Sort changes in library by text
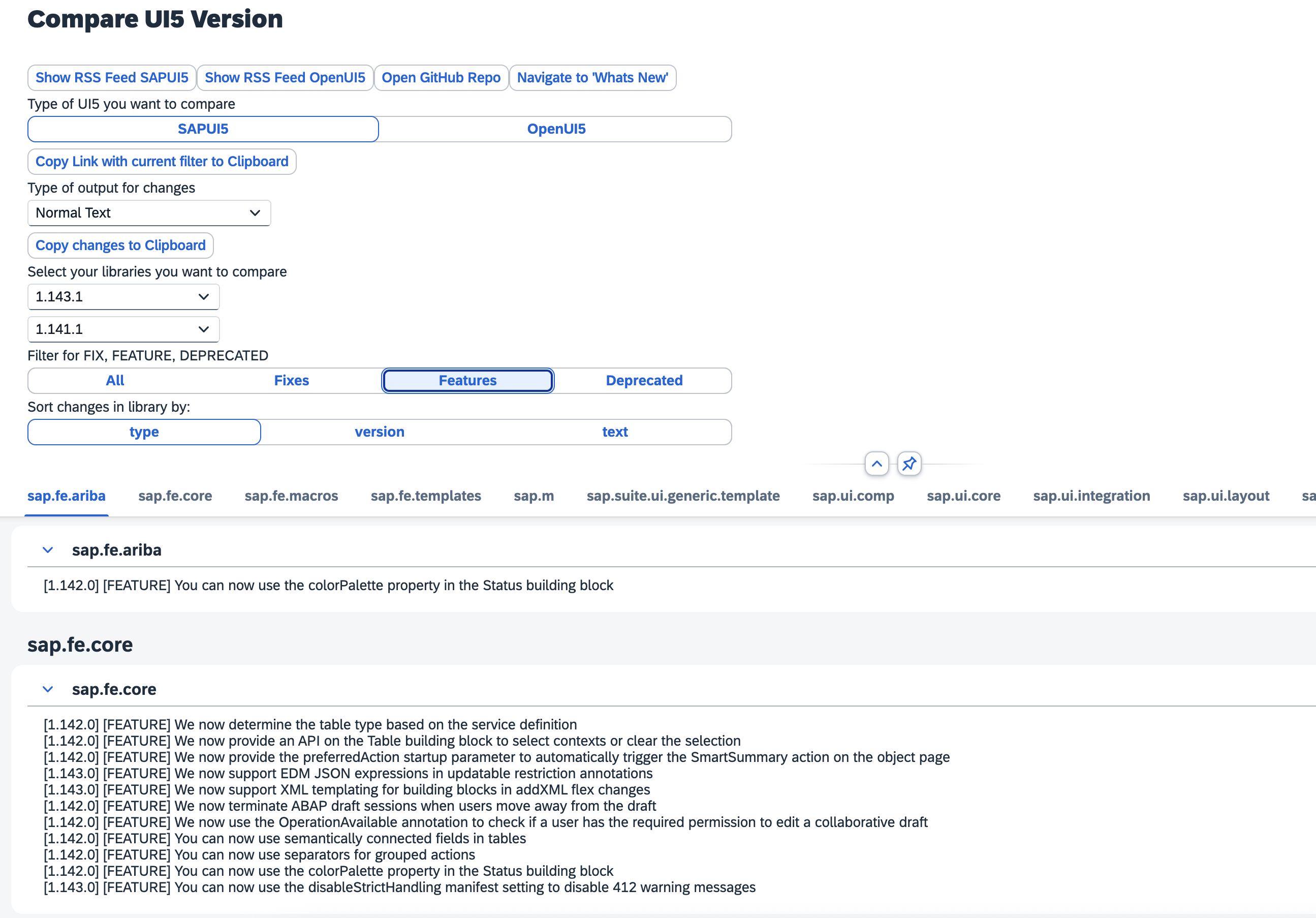This screenshot has height=918, width=1316. (614, 432)
